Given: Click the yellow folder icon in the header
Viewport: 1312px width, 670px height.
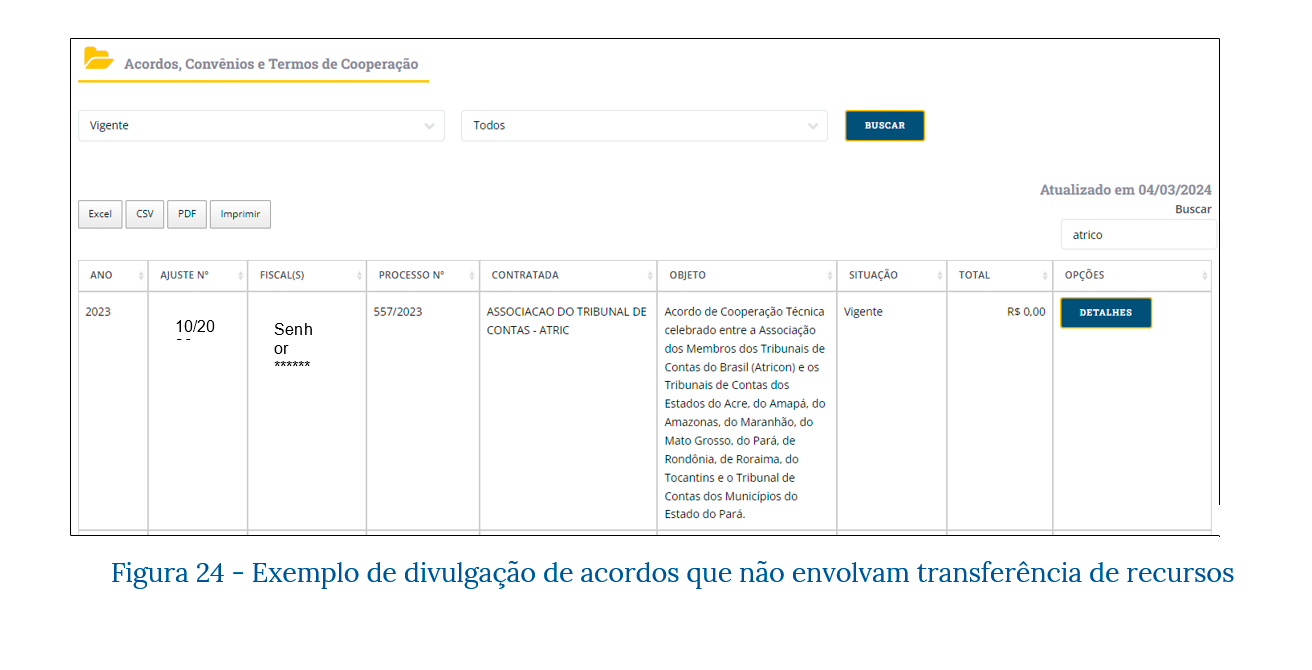Looking at the screenshot, I should click(x=98, y=58).
